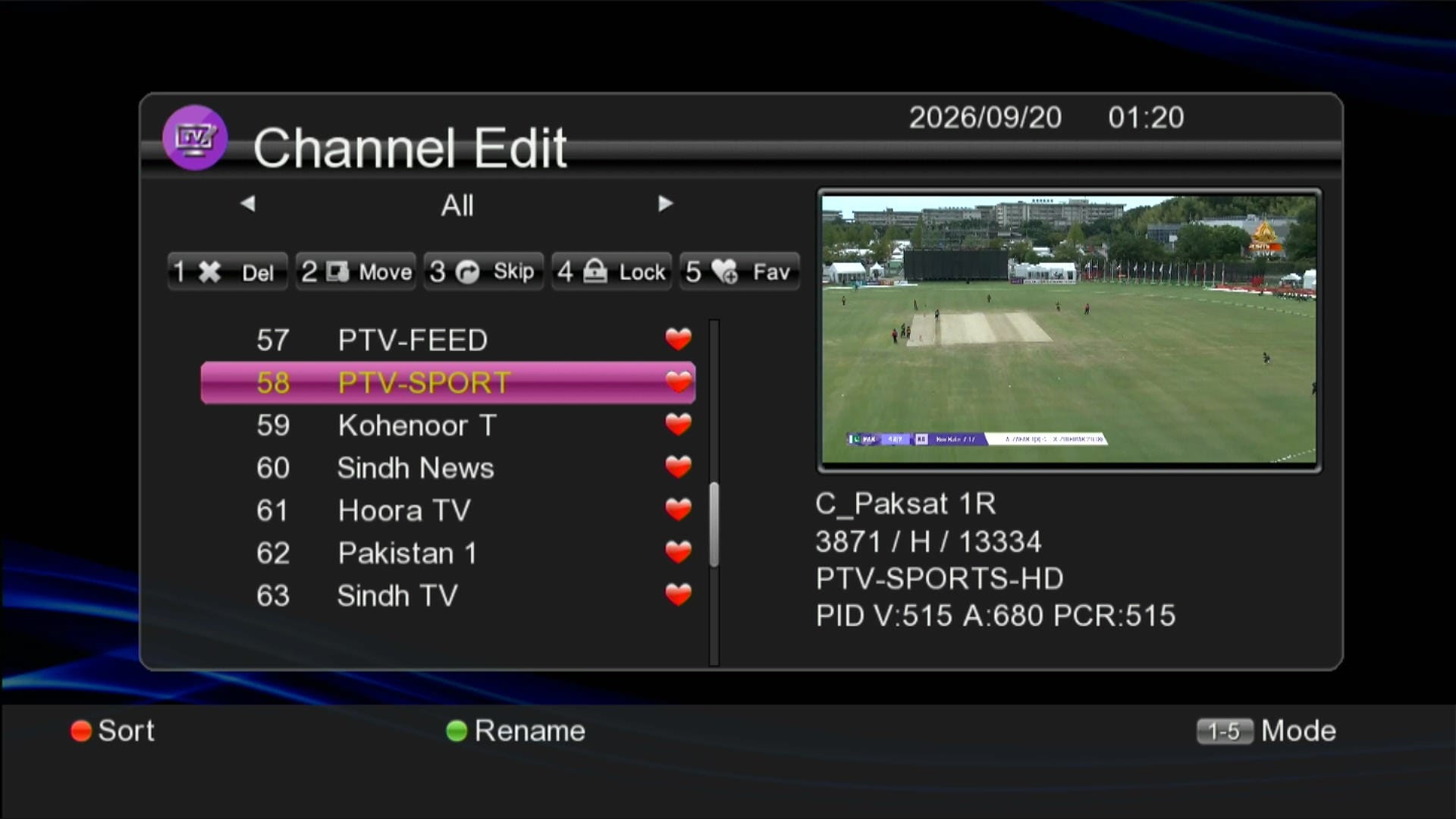Activate the Move mode label

(385, 272)
